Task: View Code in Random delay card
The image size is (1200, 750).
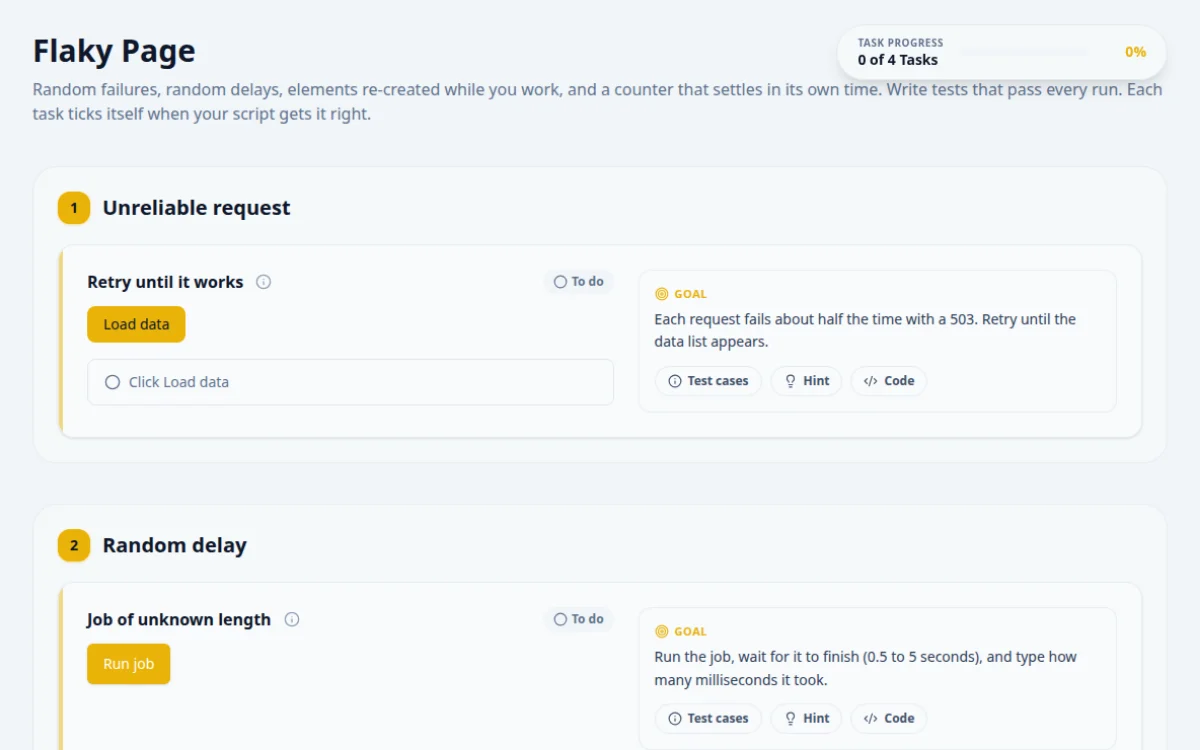Action: [889, 718]
